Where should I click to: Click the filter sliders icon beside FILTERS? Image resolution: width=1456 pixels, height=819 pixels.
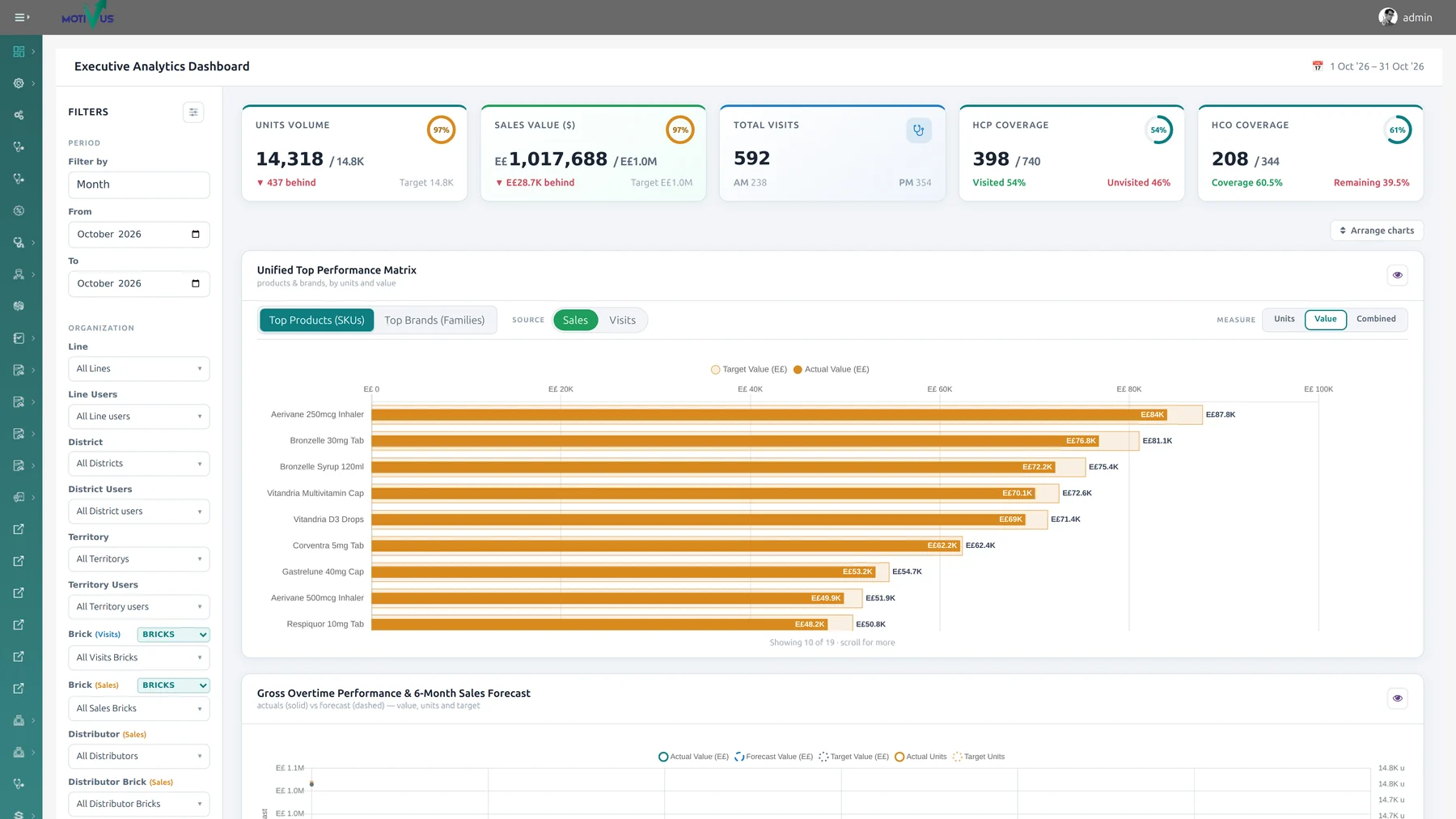pos(193,112)
